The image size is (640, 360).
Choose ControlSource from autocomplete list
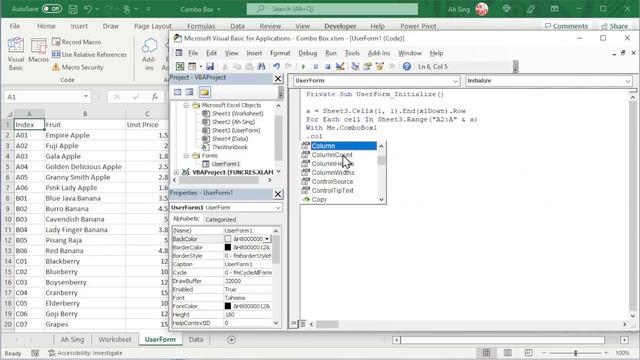point(332,182)
